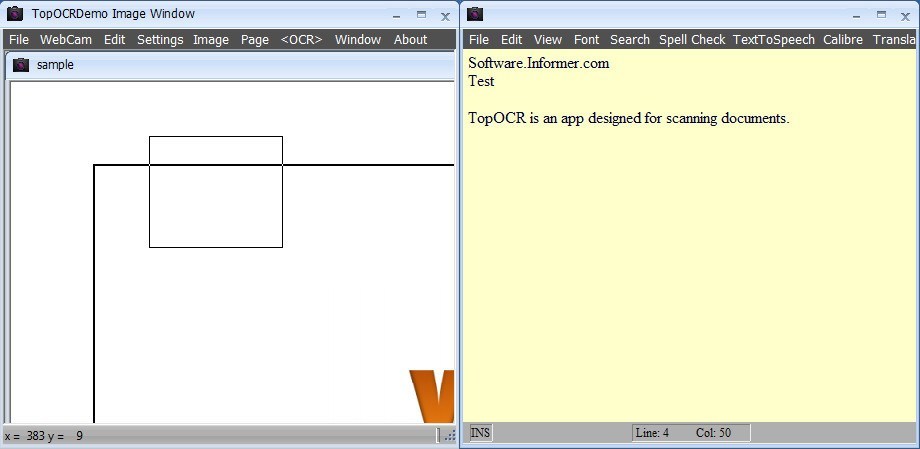Click camera icon in text window title bar
Screen dimensions: 920x449
[x=475, y=13]
